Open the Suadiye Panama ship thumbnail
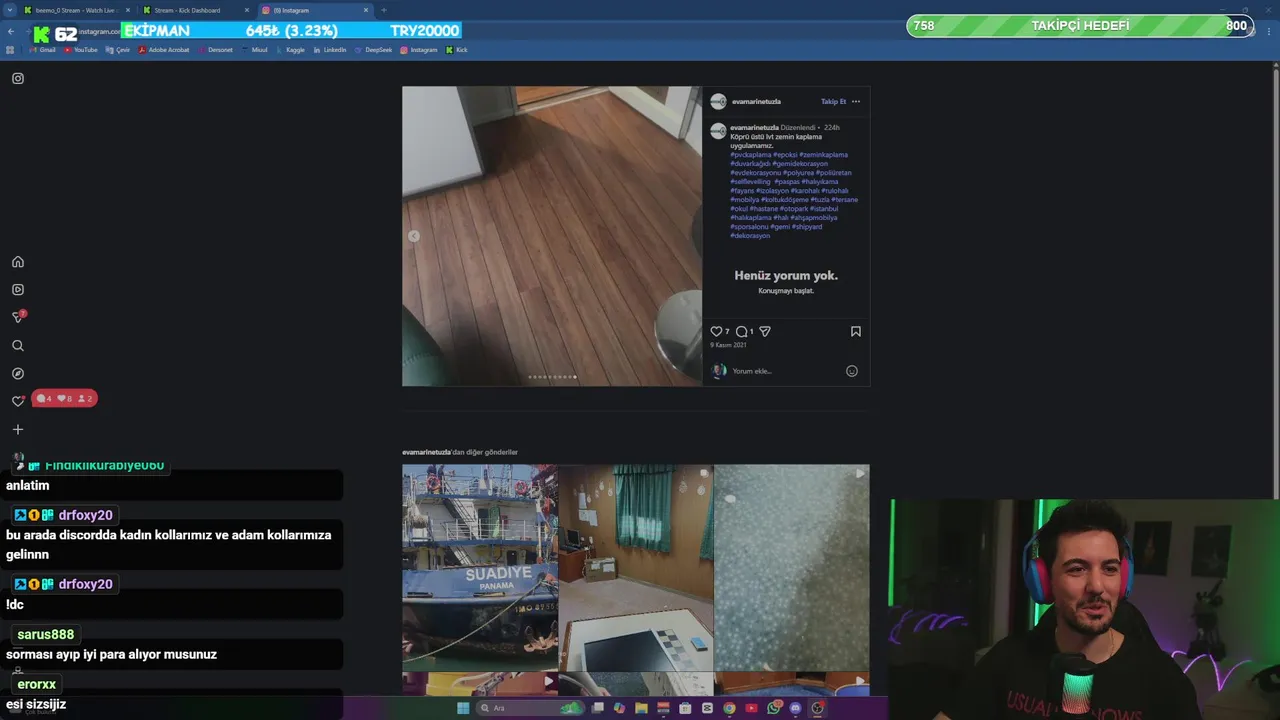1280x720 pixels. click(x=480, y=567)
